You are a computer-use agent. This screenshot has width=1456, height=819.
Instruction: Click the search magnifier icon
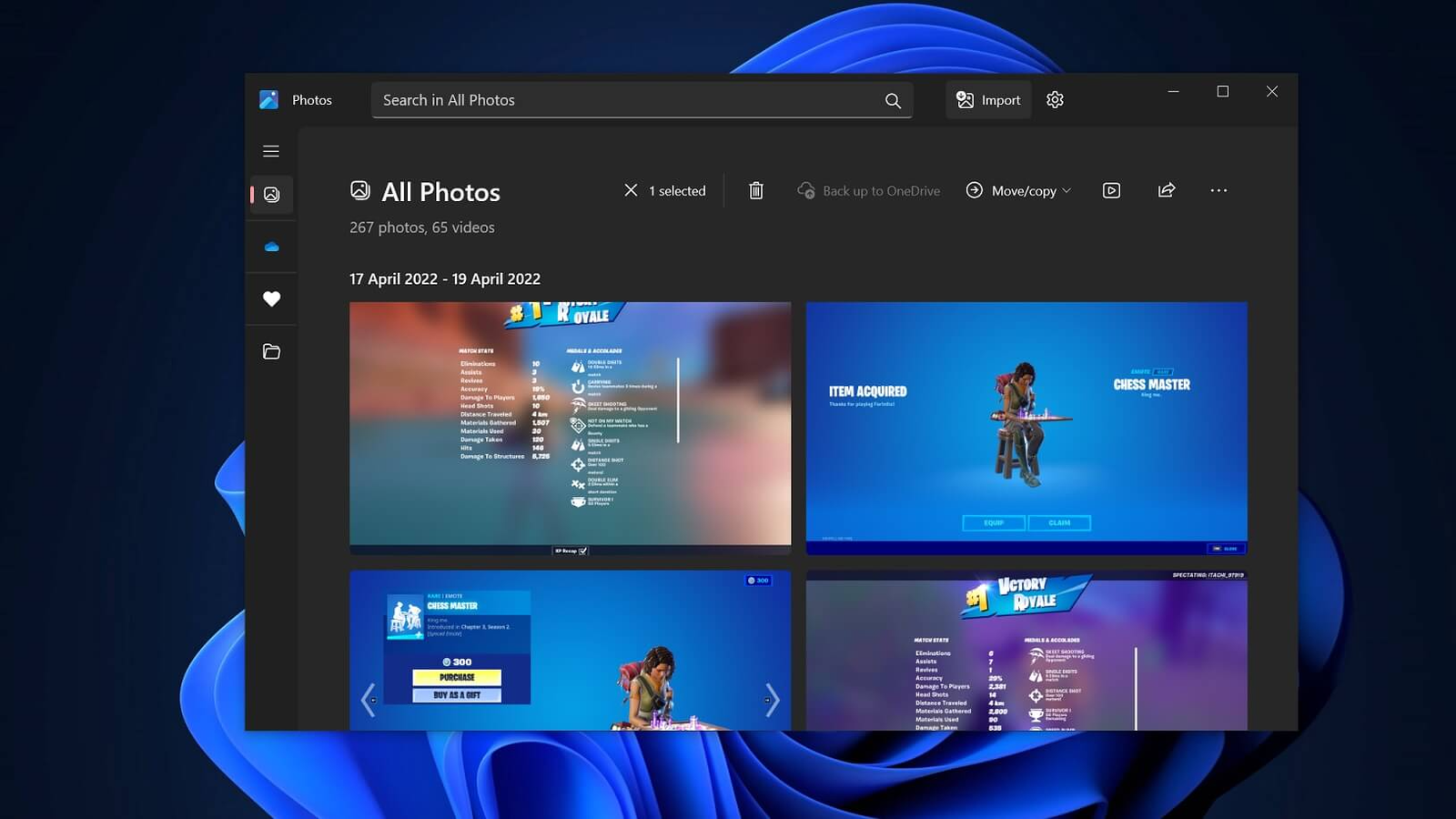[x=893, y=100]
